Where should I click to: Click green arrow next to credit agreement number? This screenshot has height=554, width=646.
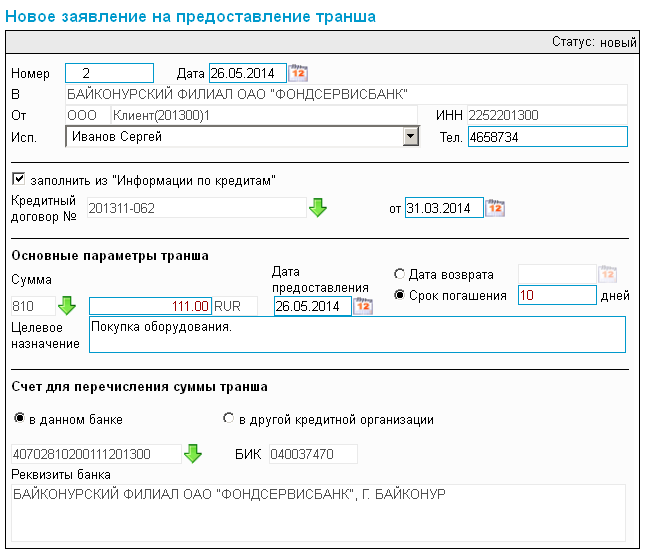tap(318, 208)
